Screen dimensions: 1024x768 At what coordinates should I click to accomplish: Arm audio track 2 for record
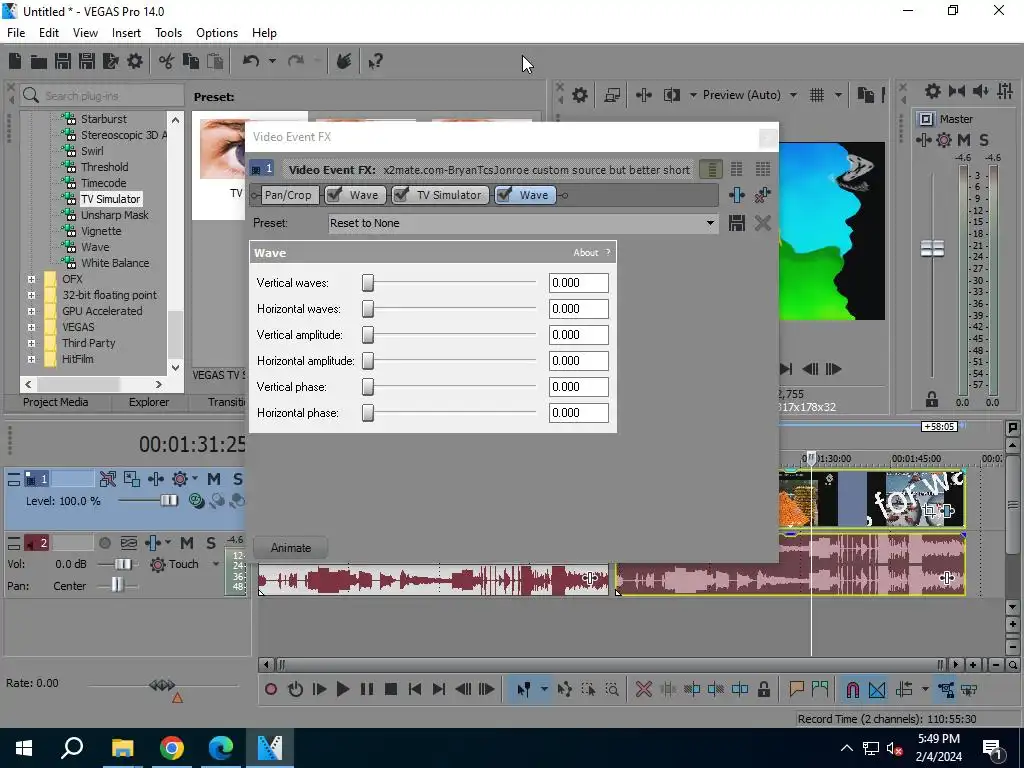104,543
